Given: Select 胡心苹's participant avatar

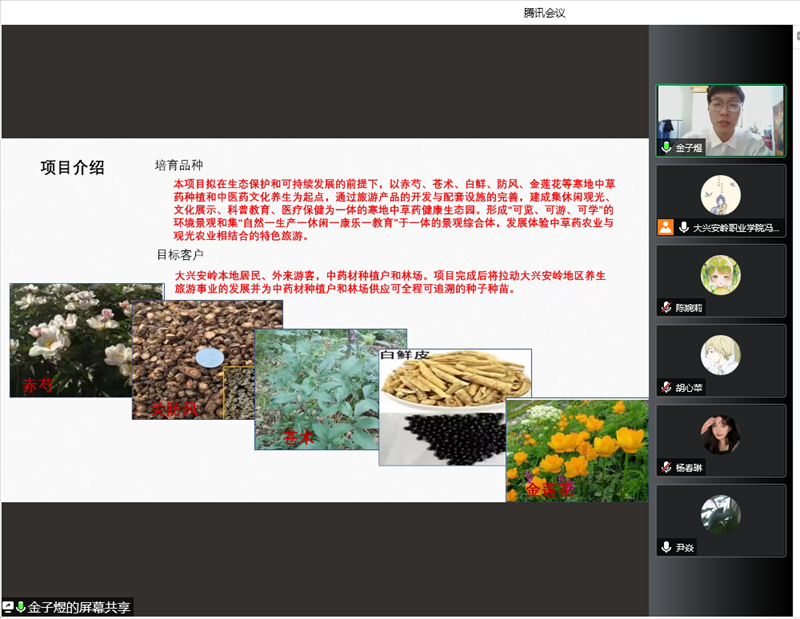Looking at the screenshot, I should tap(720, 355).
